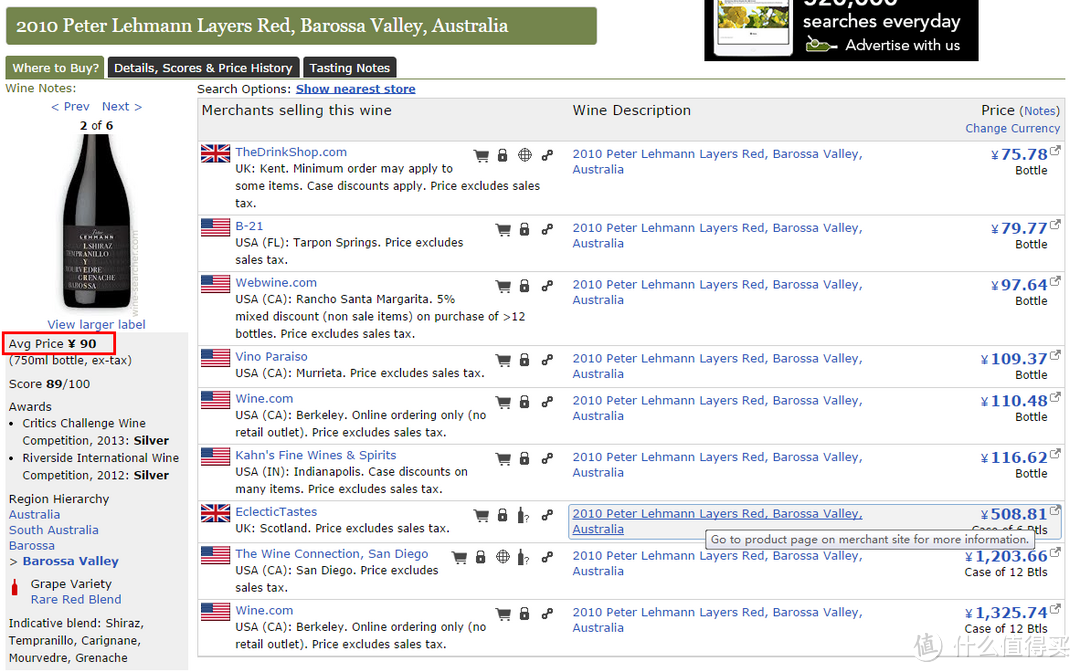
Task: Open the Kahn's Fine Wines & Spirits link
Action: click(x=315, y=455)
